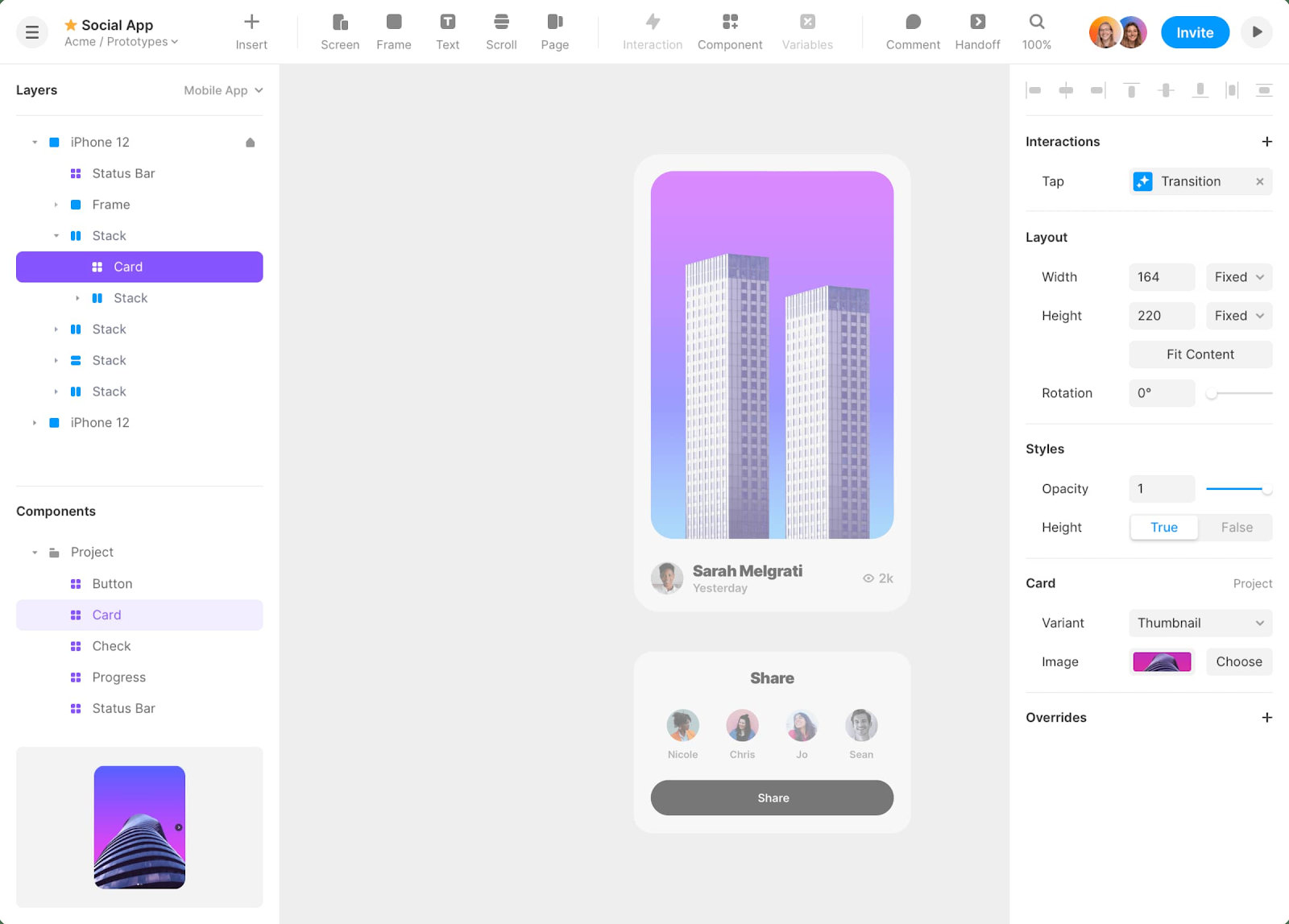Choose the Scroll tool in toolbar
The height and width of the screenshot is (924, 1289).
501,31
